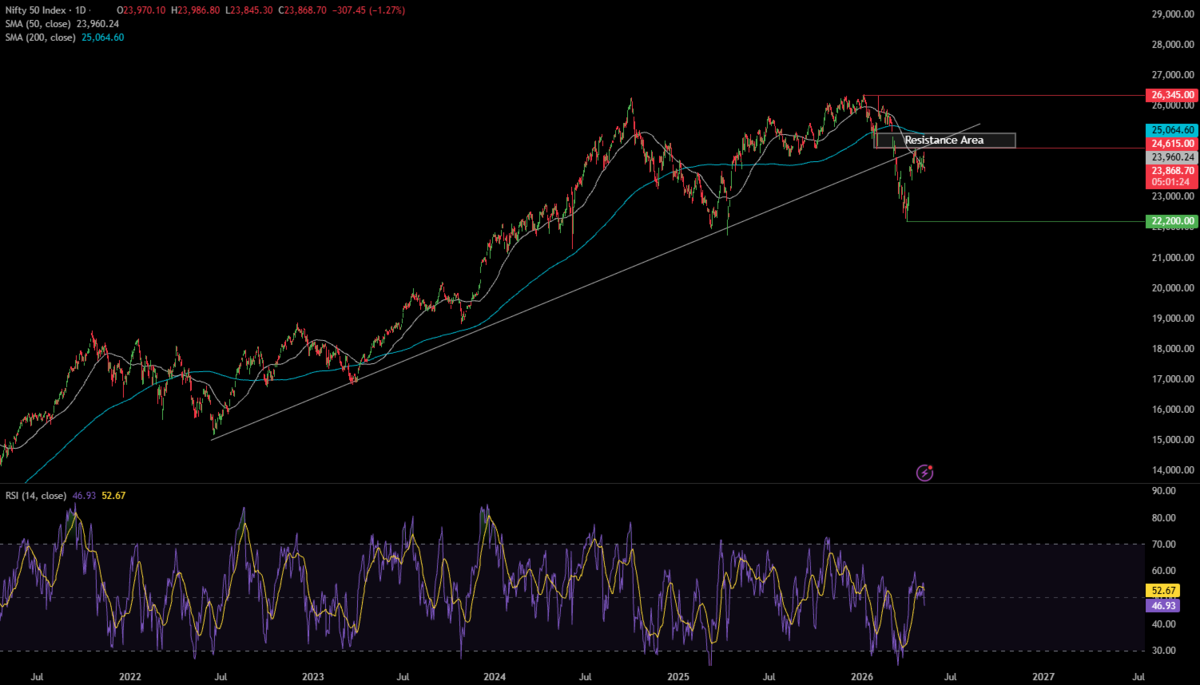The width and height of the screenshot is (1200, 685).
Task: Select the SMA (200, close) indicator legend
Action: pos(41,37)
